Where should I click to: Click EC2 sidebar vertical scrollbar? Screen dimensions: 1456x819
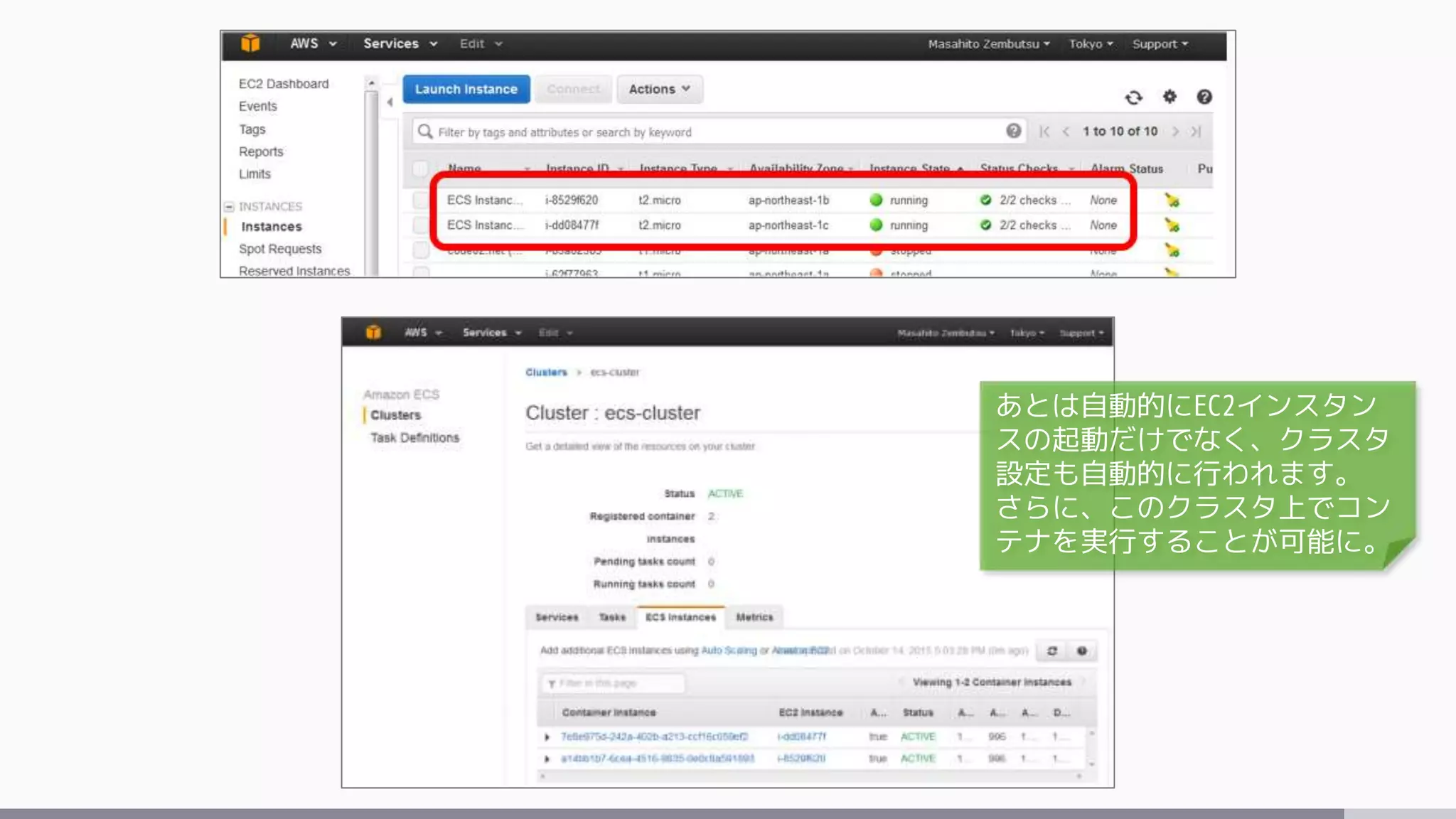371,178
